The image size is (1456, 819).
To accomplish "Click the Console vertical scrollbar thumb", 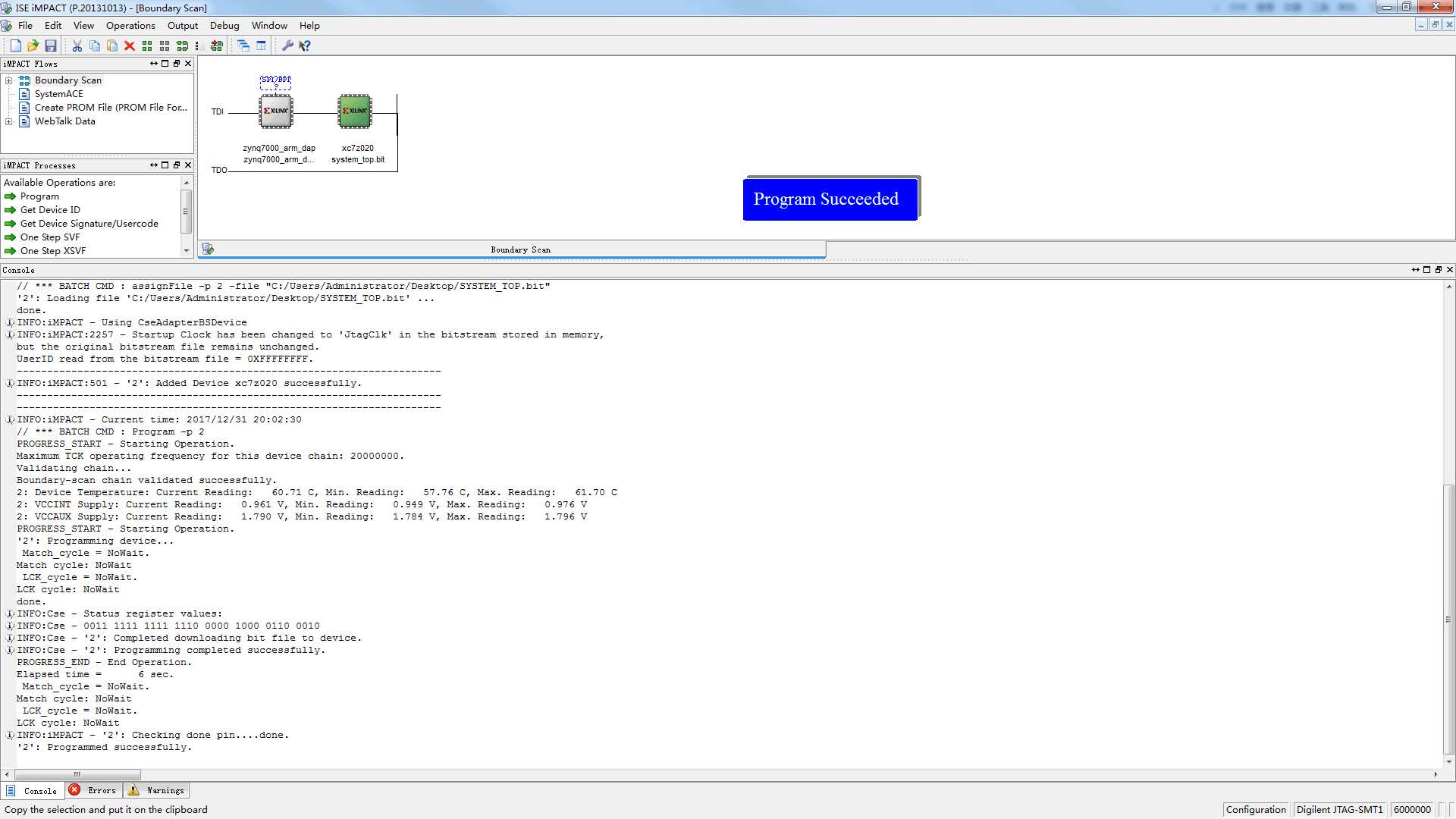I will pyautogui.click(x=1448, y=619).
